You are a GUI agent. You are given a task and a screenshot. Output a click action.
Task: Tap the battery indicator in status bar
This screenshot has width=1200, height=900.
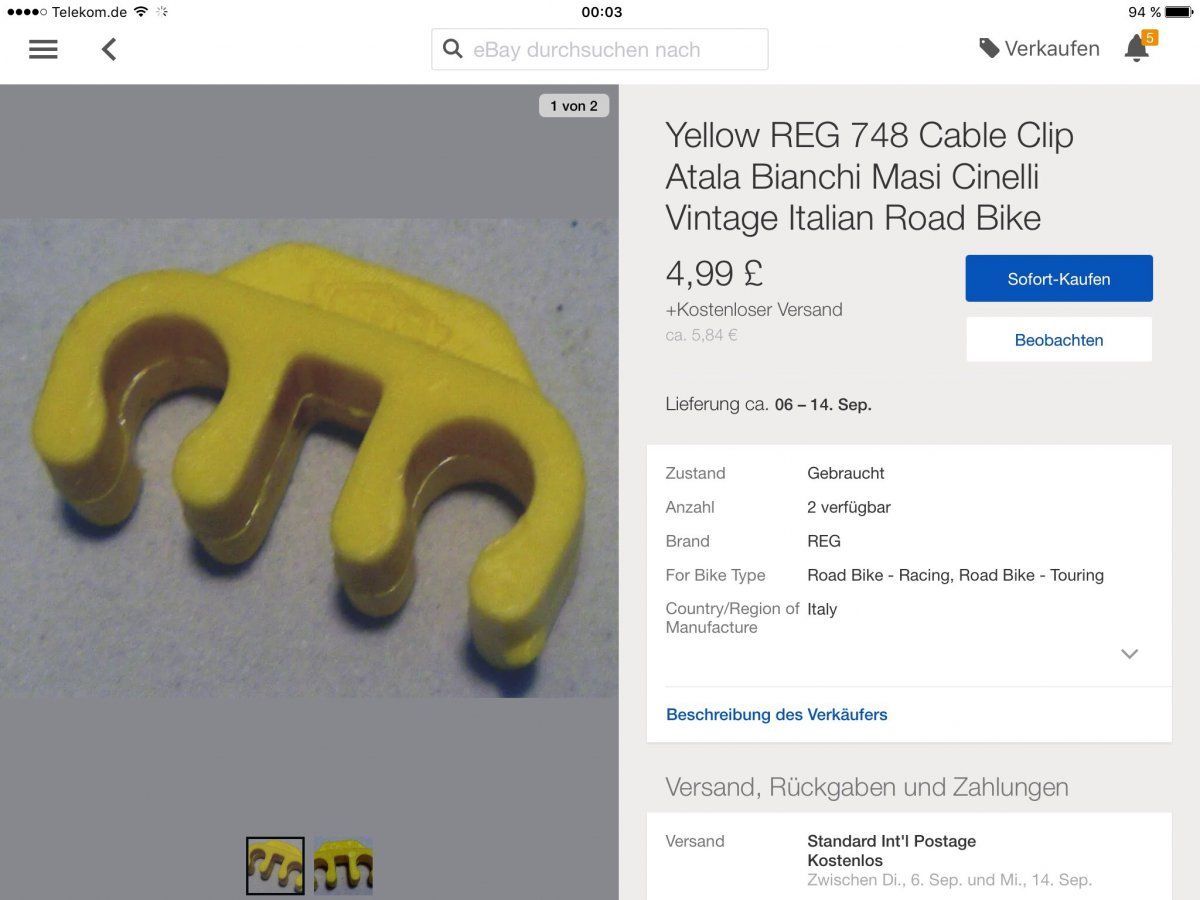click(x=1180, y=12)
